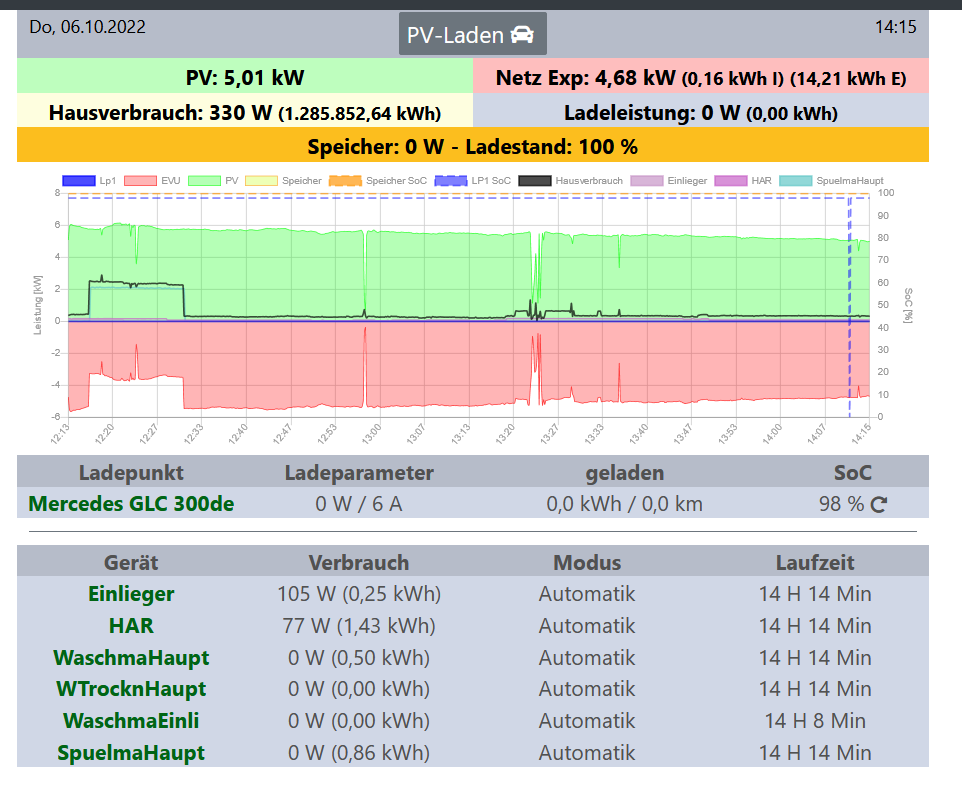Screen dimensions: 962x791
Task: Select the WTrocknHaupt device name
Action: 131,689
